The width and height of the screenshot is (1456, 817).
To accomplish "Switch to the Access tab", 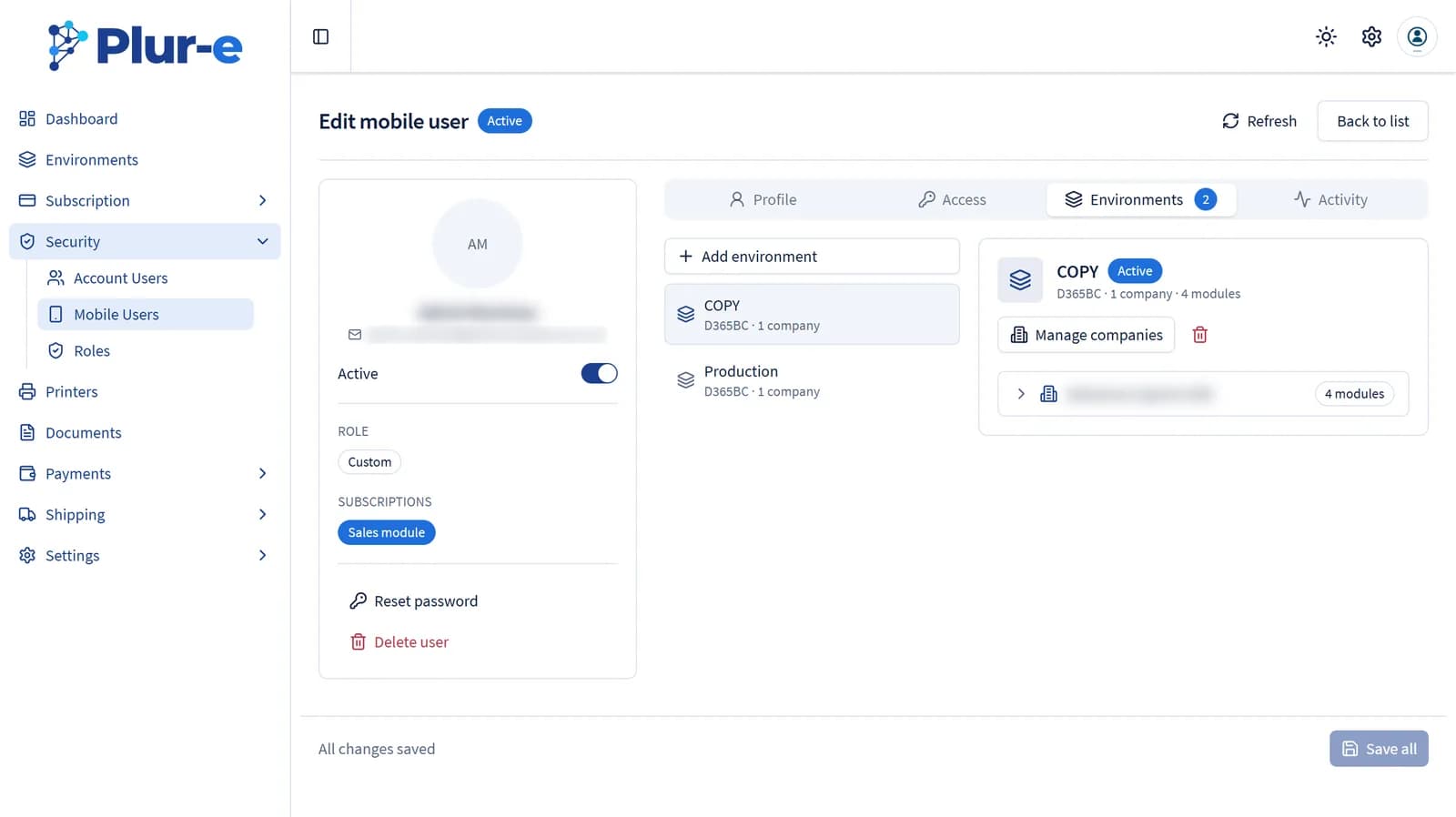I will [952, 199].
